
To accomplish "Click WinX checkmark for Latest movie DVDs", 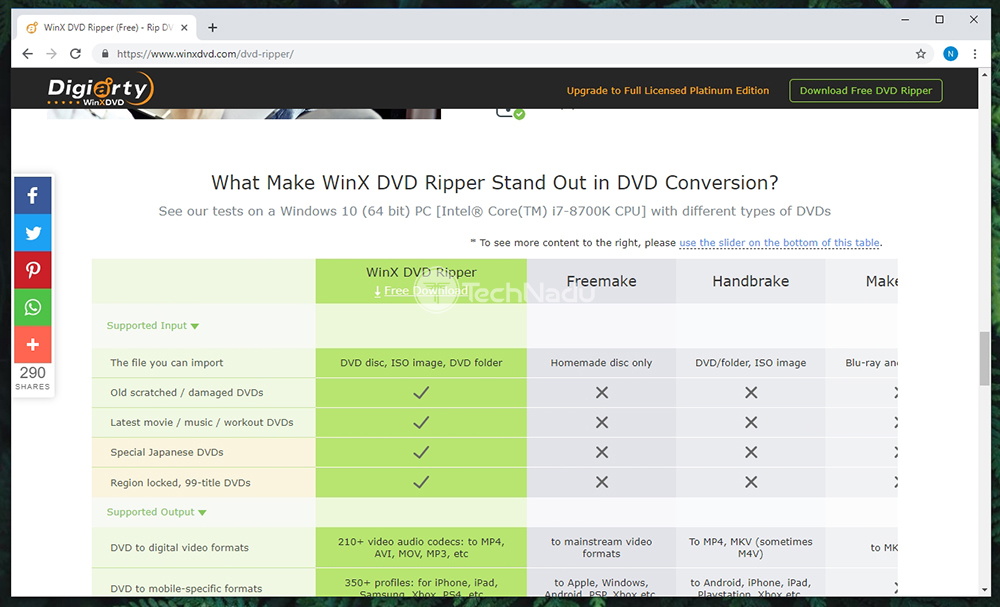I will click(421, 422).
